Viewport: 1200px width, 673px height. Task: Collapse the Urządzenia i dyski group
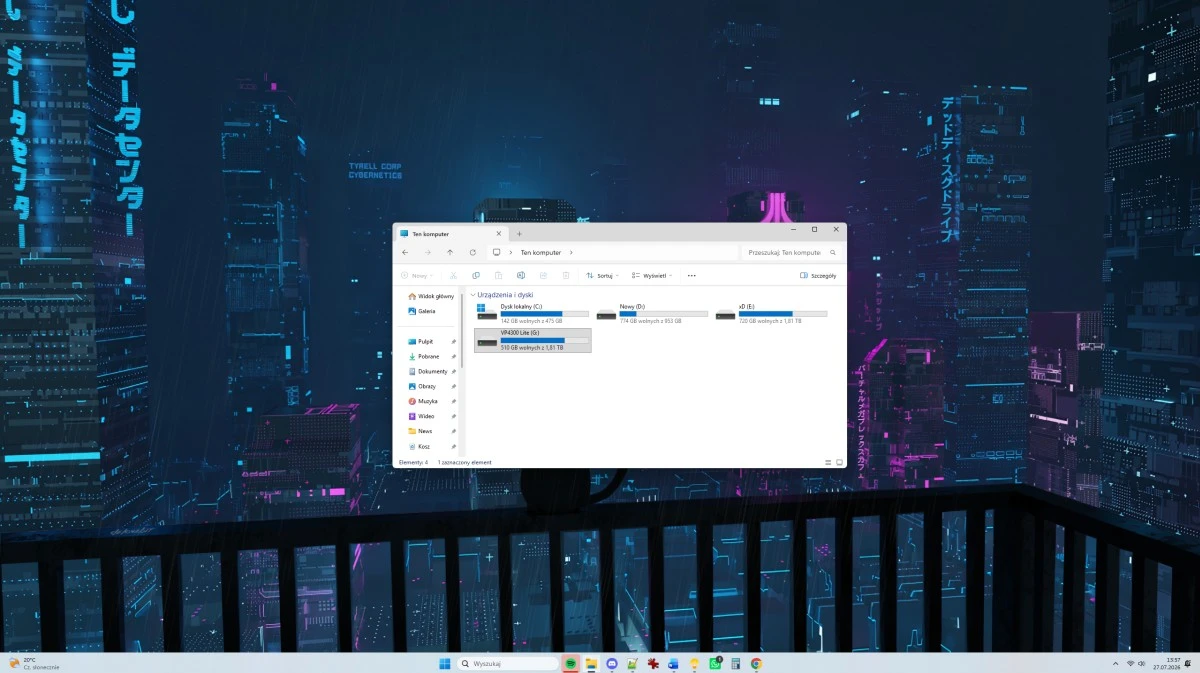pos(473,295)
